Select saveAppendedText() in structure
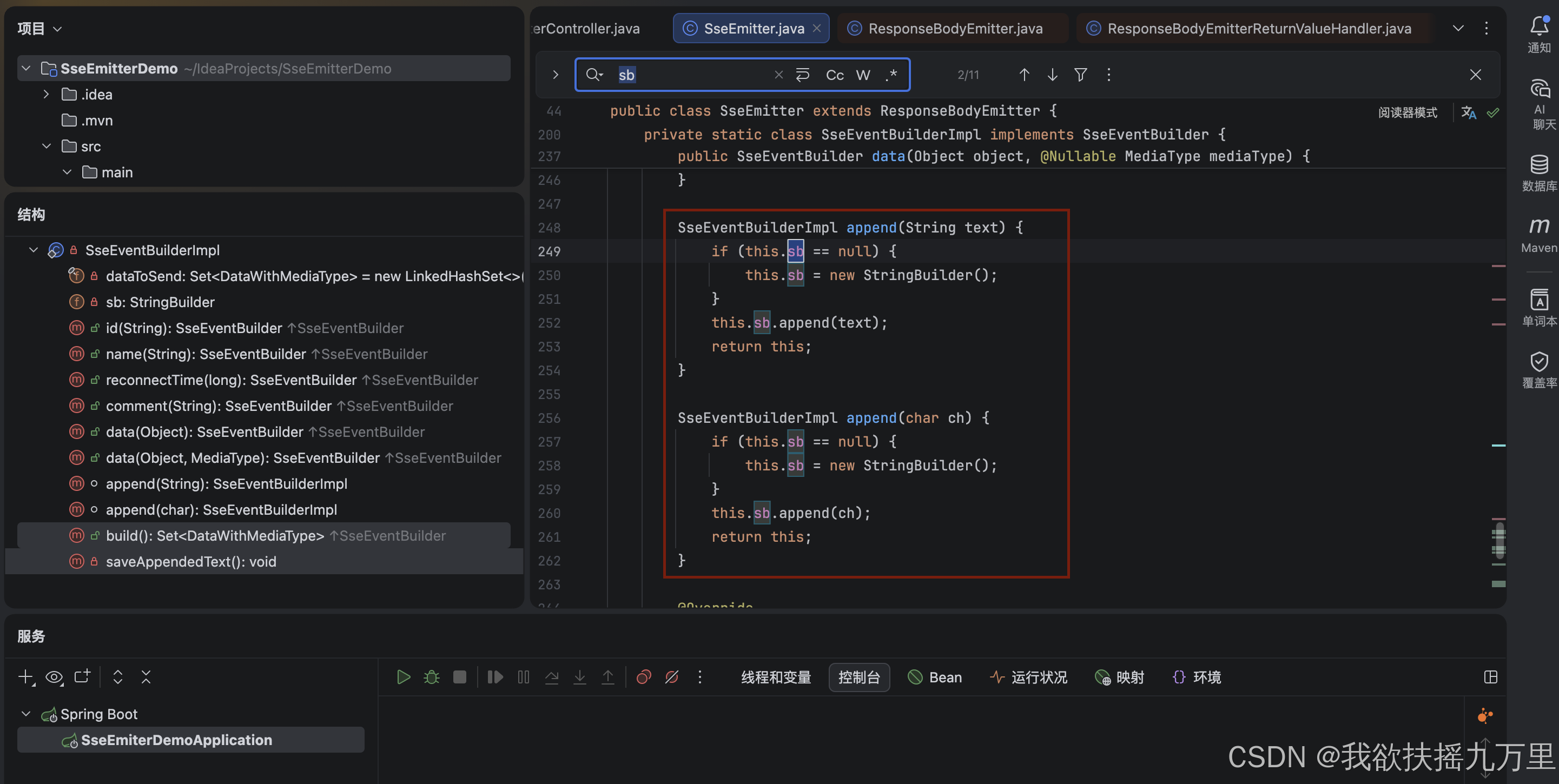1559x784 pixels. pyautogui.click(x=264, y=561)
